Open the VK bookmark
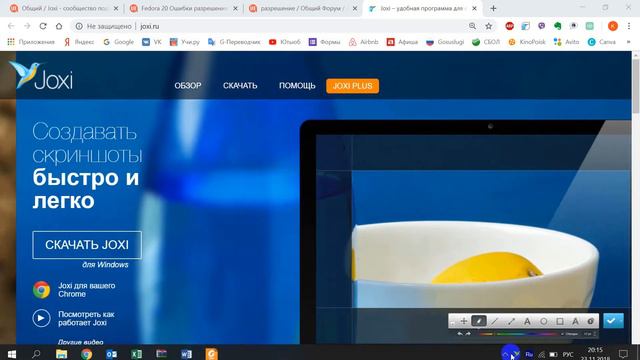640x360 pixels. point(152,42)
